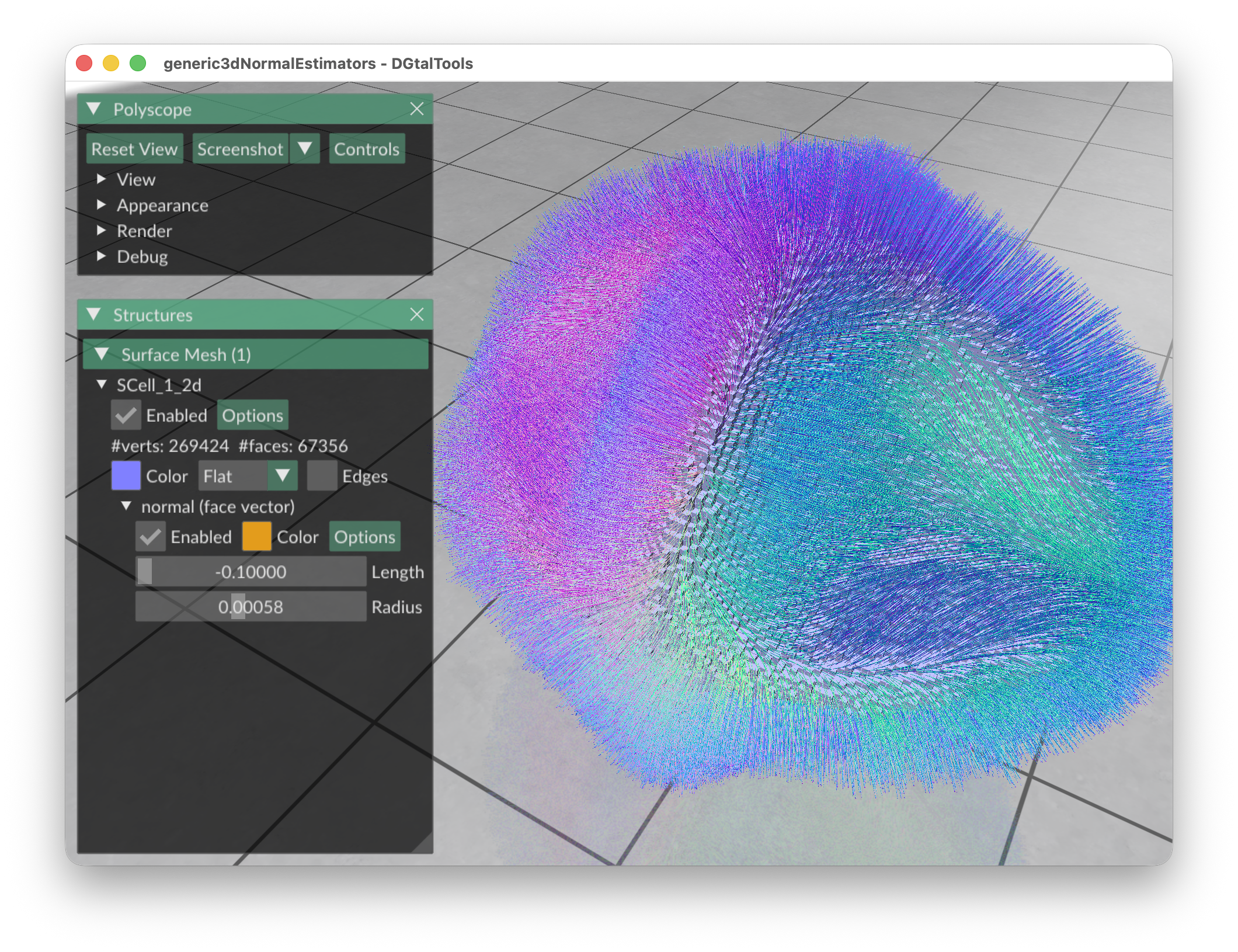The image size is (1238, 952).
Task: Close the Polyscope panel with X icon
Action: [x=416, y=109]
